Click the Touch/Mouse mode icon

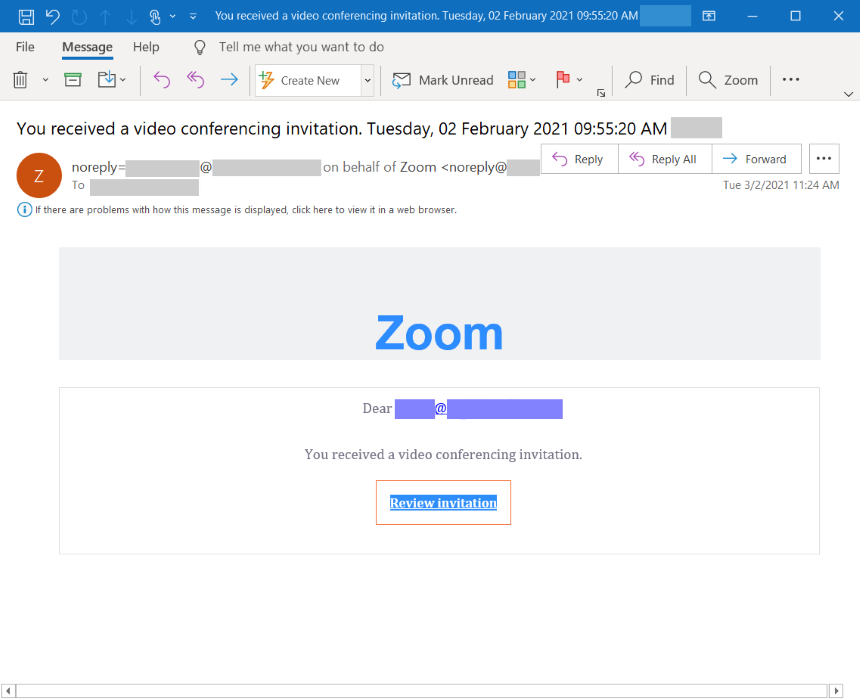pos(155,16)
